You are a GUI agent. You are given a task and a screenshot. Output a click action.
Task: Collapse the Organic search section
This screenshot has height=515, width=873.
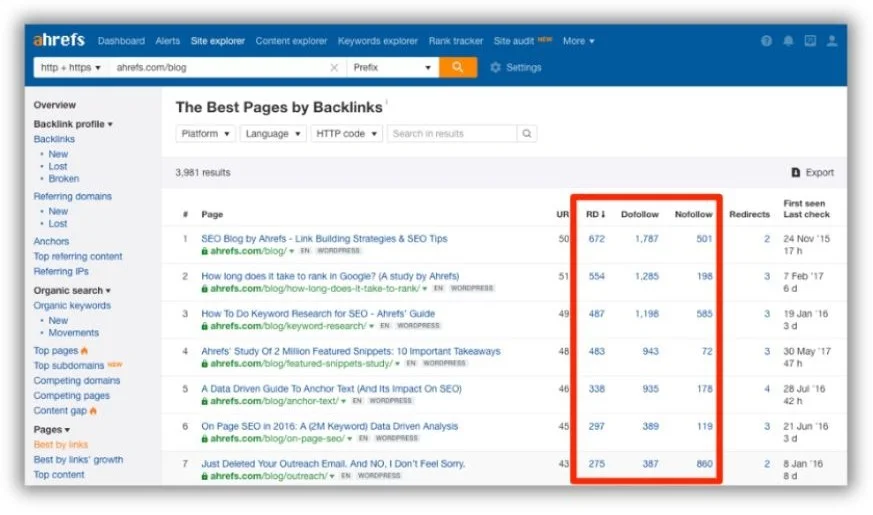click(72, 291)
